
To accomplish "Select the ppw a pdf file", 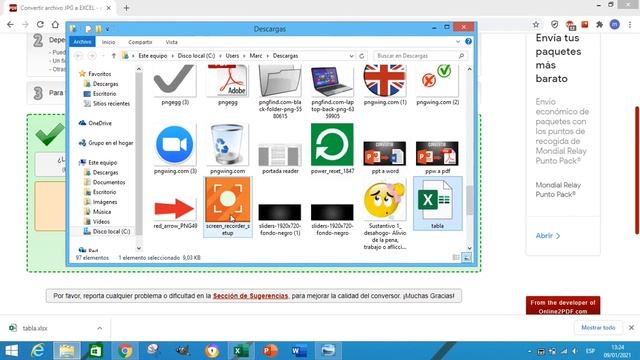I will 437,158.
